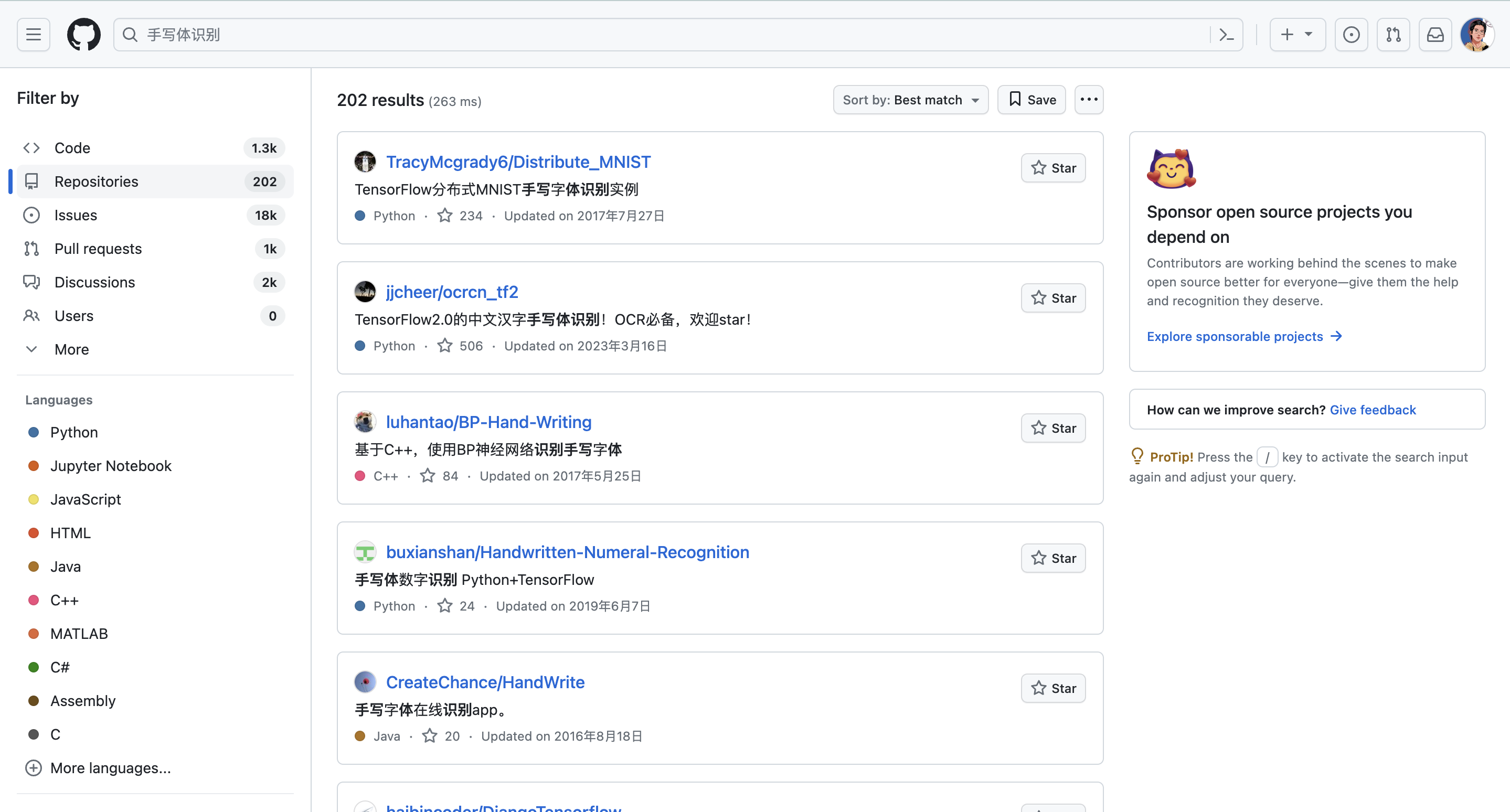Screen dimensions: 1510x812
Task: Open TracyMcgrady6/Distribute_MNIST repository link
Action: pos(518,162)
